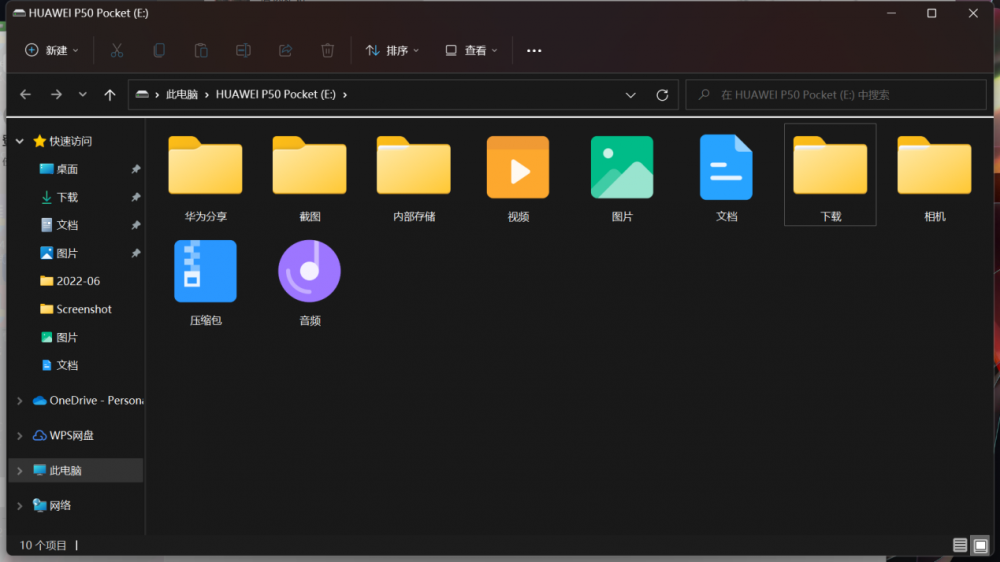Expand the OneDrive - Personal node

(x=20, y=401)
